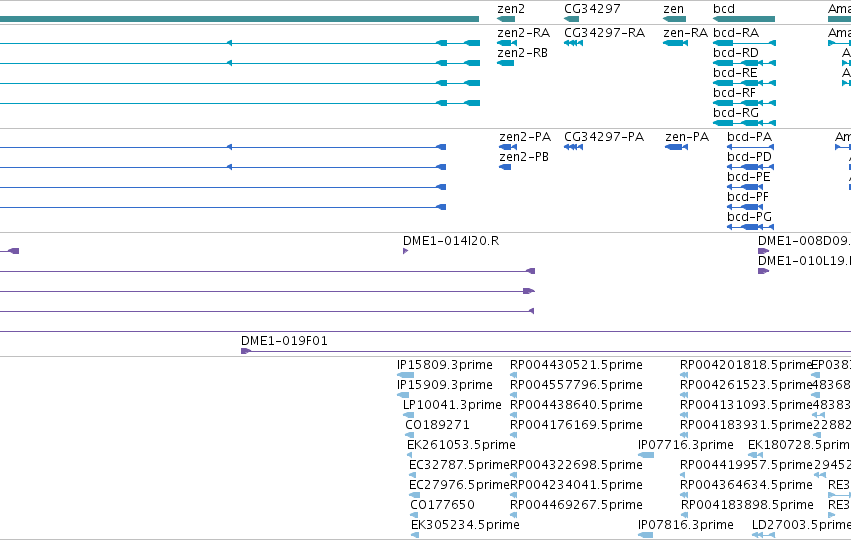
Task: Select transcript bcd-RA
Action: coord(736,33)
